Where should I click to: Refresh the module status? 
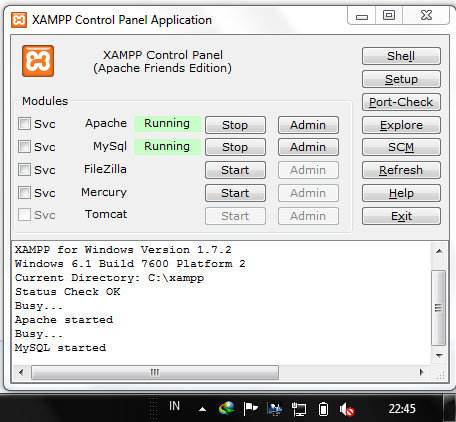pyautogui.click(x=401, y=170)
